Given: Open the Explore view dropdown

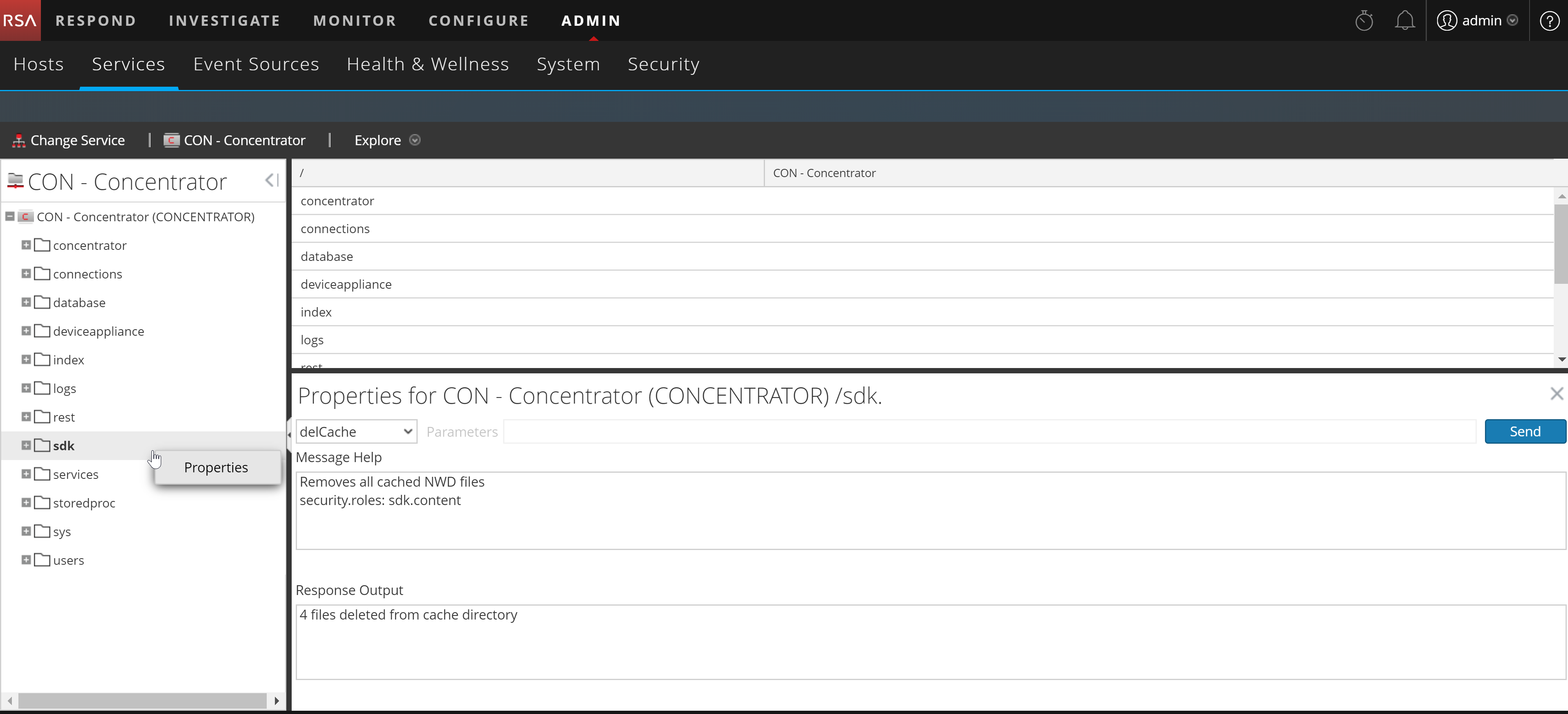Looking at the screenshot, I should (415, 140).
